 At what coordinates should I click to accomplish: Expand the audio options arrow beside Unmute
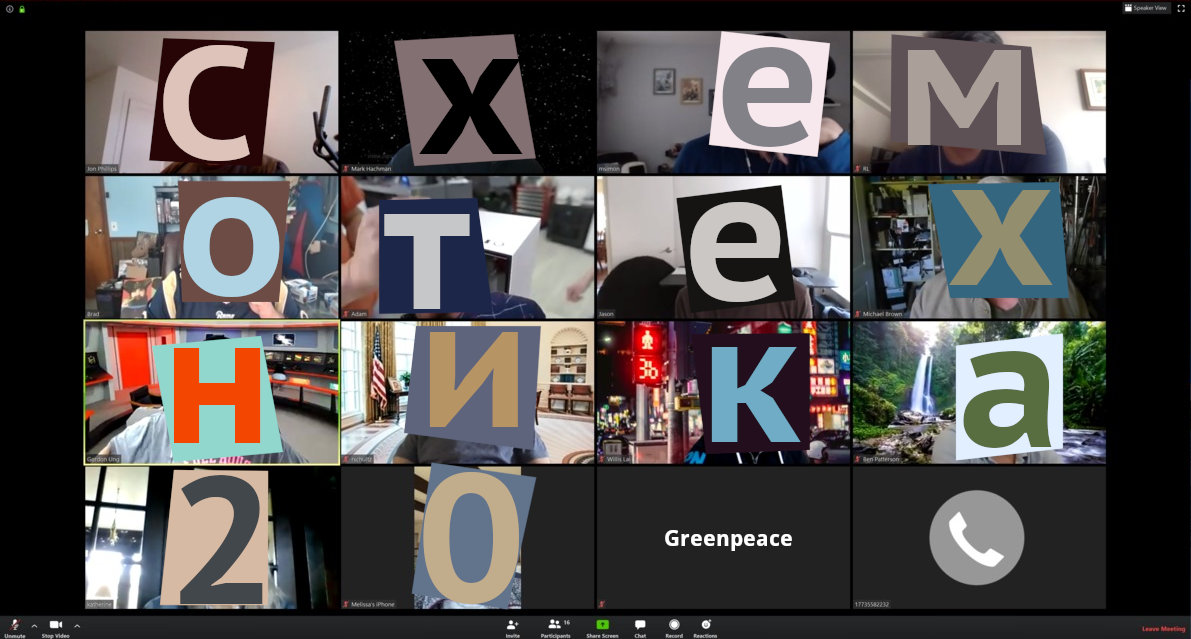[x=34, y=626]
